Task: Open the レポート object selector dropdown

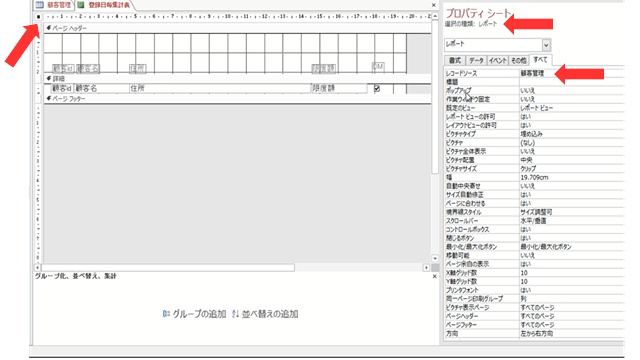Action: pyautogui.click(x=546, y=44)
